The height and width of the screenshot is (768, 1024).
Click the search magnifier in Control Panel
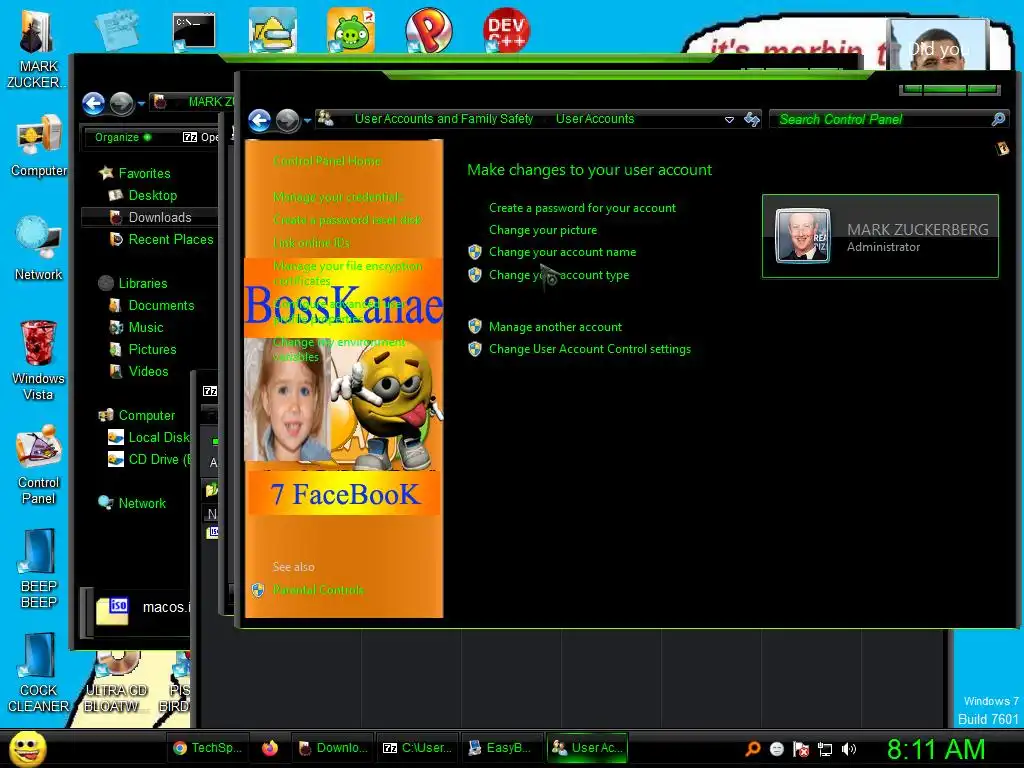[998, 119]
